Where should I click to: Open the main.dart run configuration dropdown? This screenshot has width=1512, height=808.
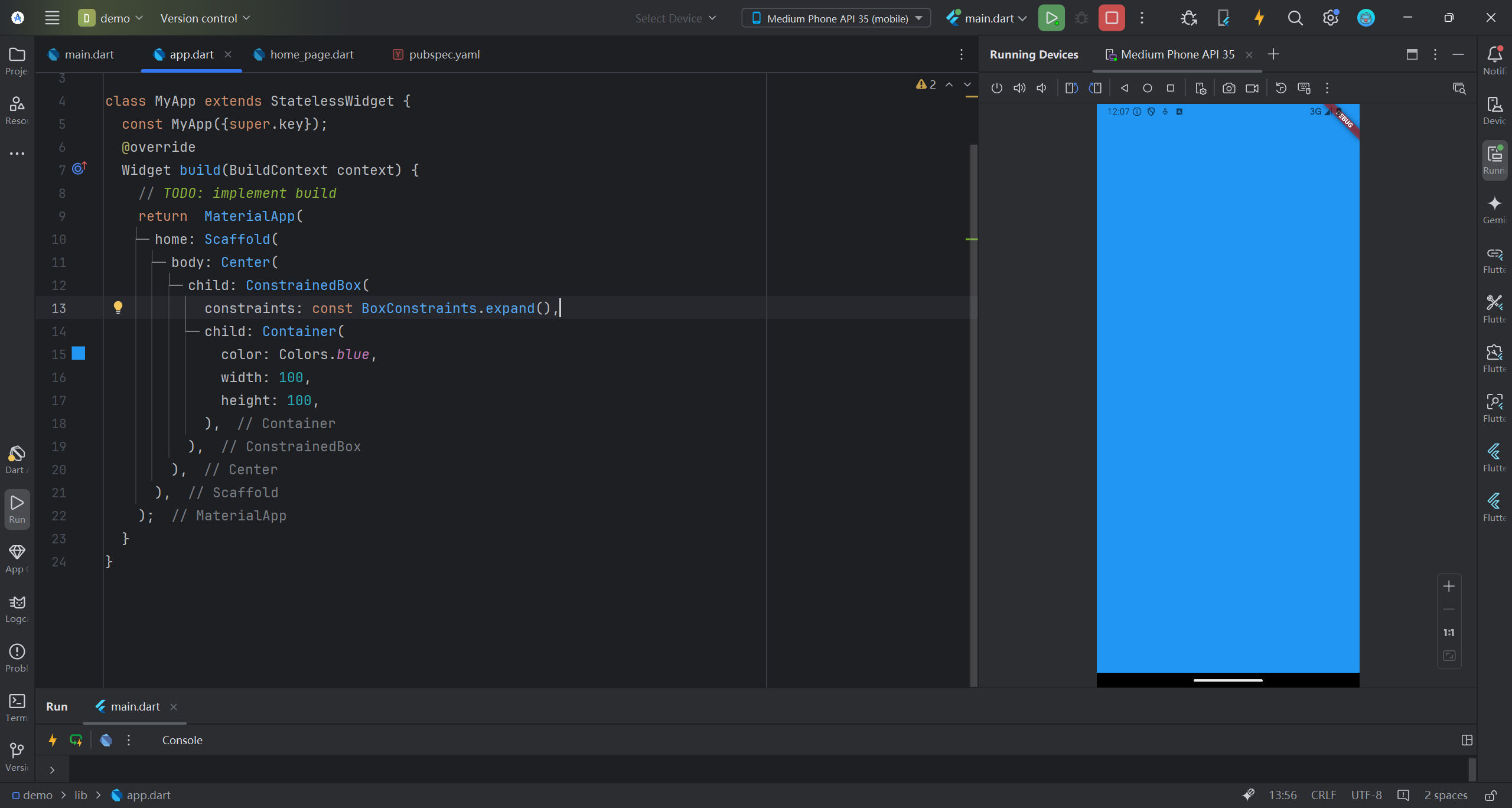(987, 18)
